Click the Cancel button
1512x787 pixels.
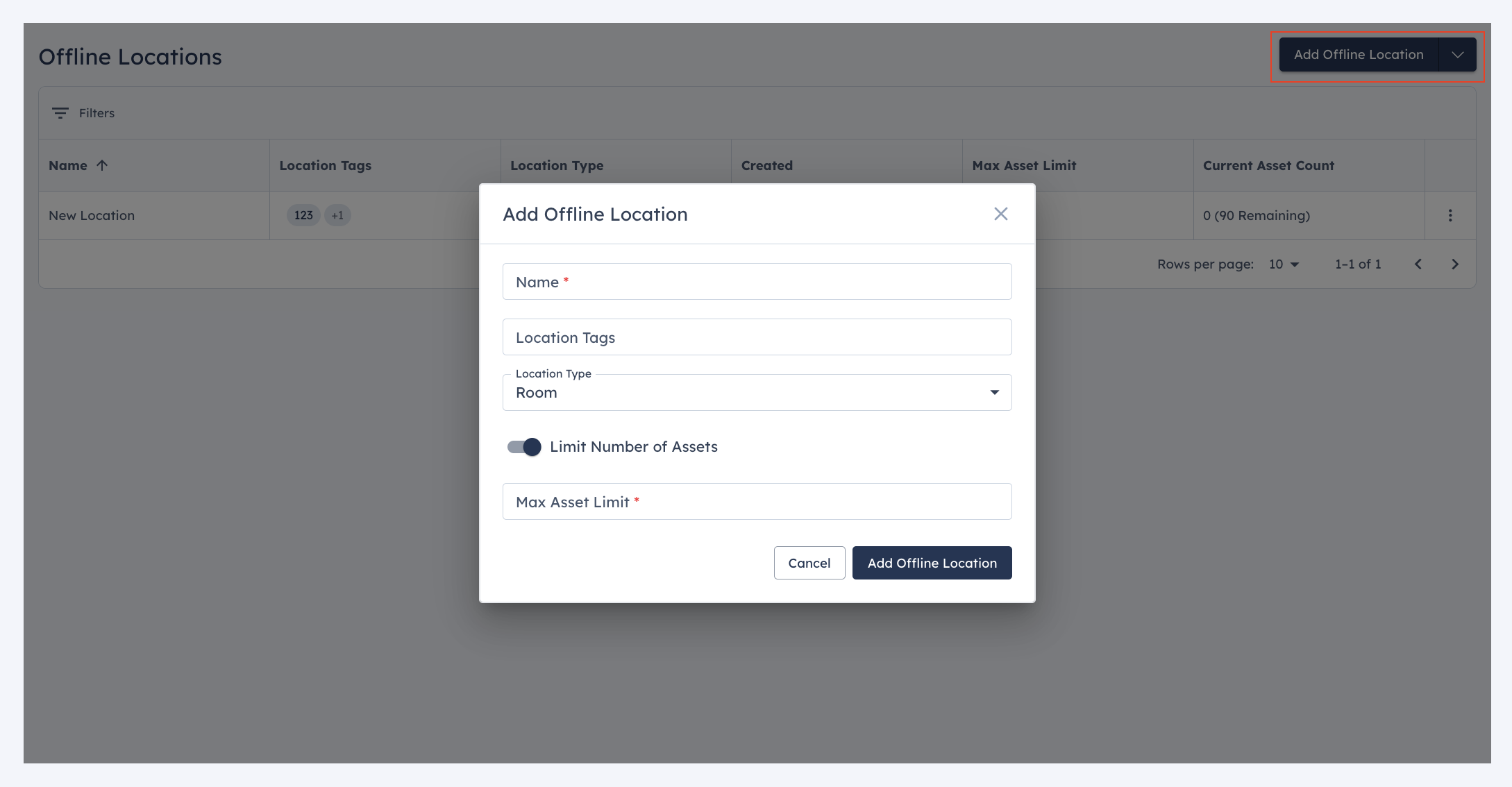point(809,563)
